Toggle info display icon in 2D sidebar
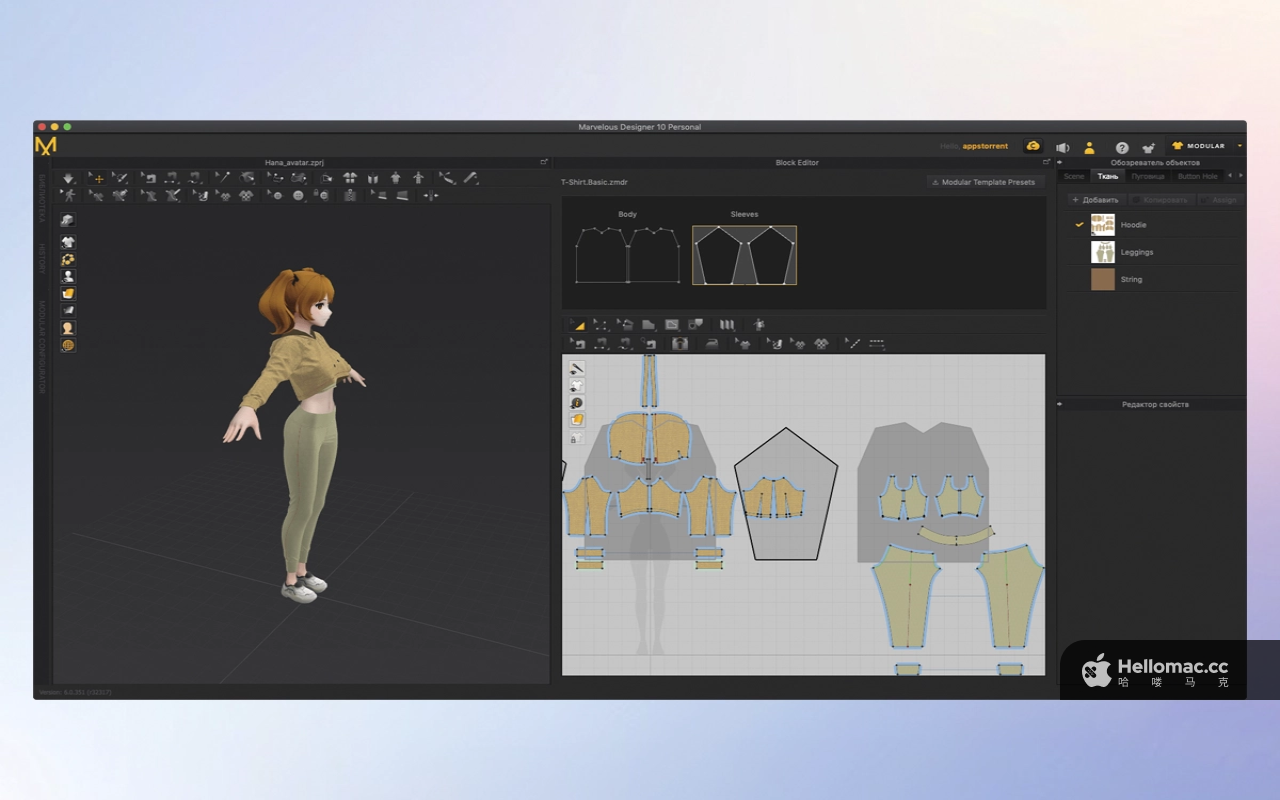The image size is (1280, 800). click(x=577, y=403)
